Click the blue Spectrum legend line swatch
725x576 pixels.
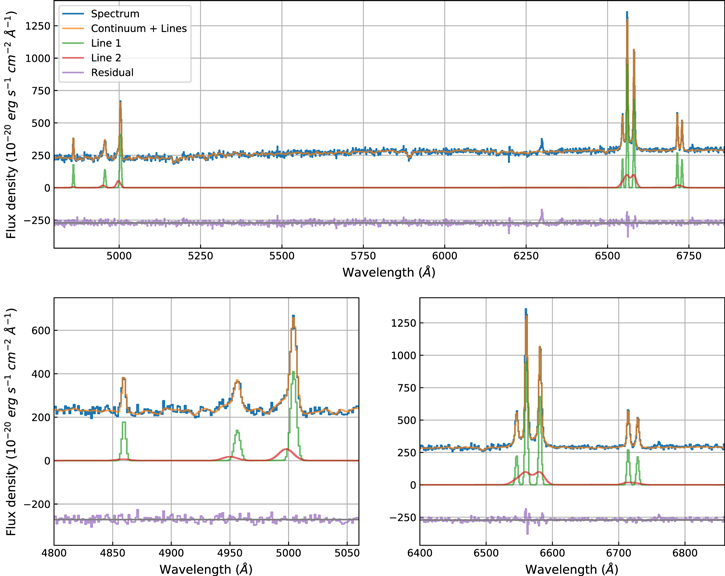(74, 13)
